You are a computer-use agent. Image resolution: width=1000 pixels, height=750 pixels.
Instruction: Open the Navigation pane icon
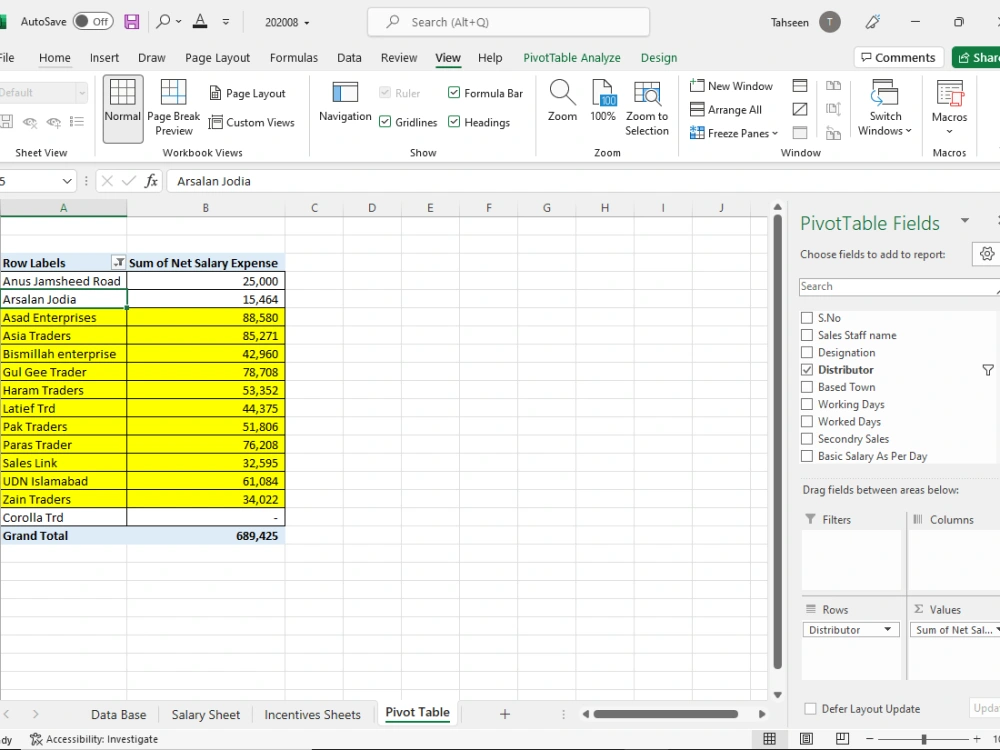[345, 92]
